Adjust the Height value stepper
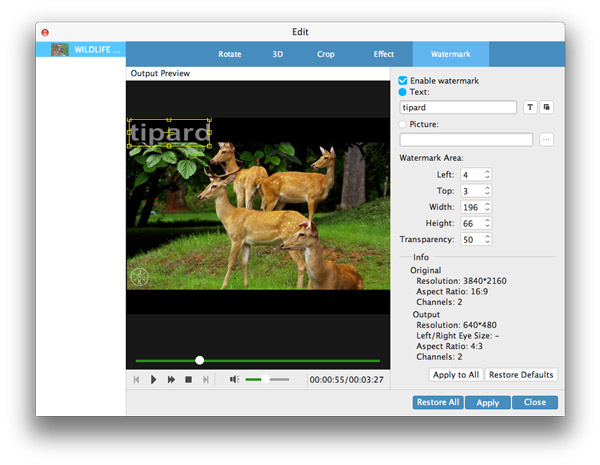Image resolution: width=600 pixels, height=465 pixels. [x=487, y=223]
